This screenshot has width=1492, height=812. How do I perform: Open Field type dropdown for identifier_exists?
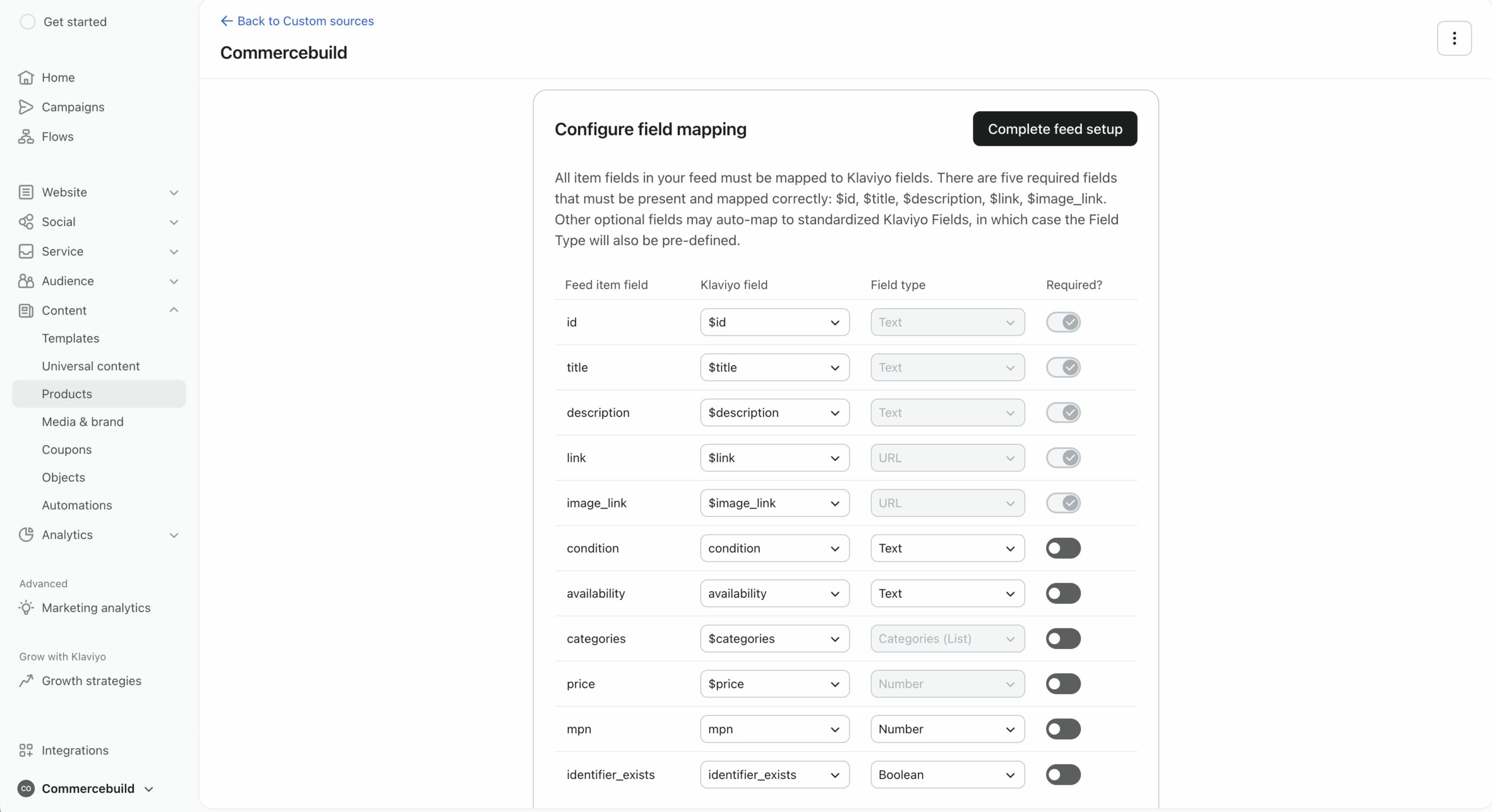[x=947, y=775]
